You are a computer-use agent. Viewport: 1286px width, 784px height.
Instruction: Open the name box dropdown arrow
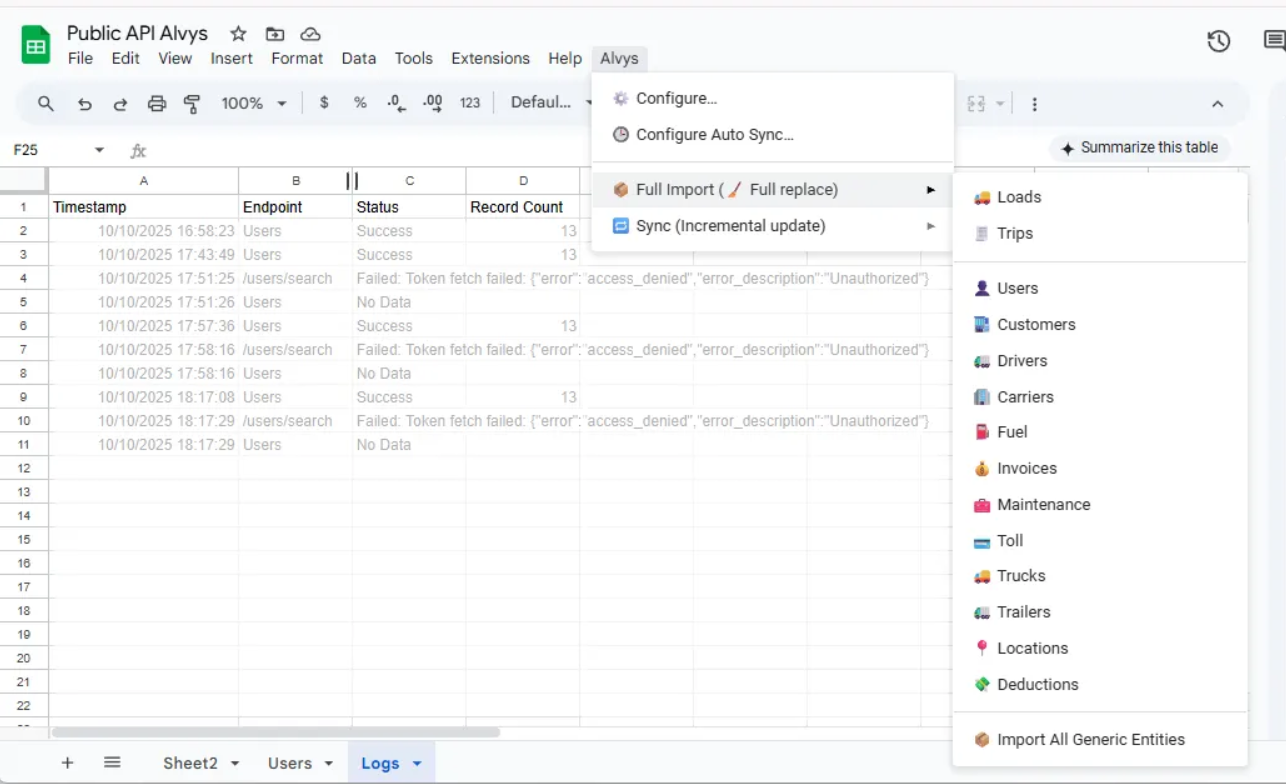point(99,150)
